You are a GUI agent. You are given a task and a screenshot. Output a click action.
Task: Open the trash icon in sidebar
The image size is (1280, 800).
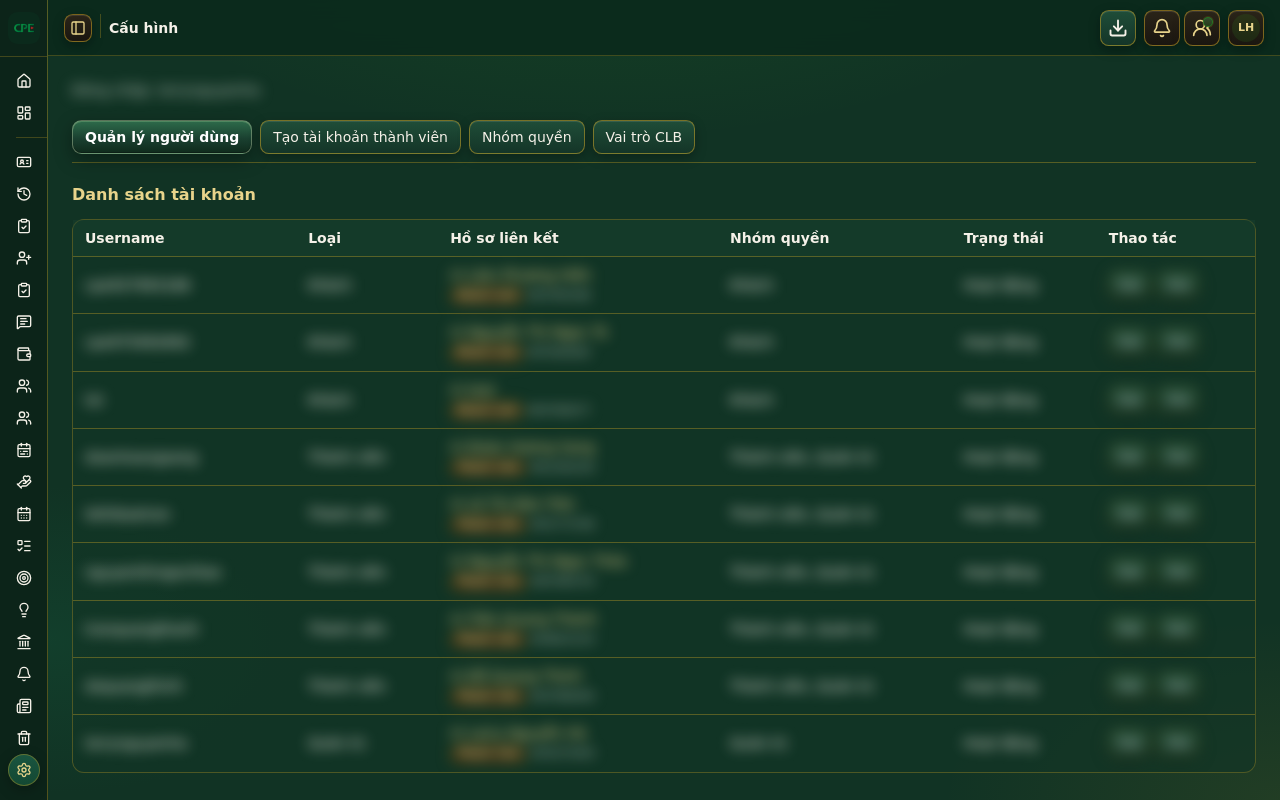click(x=24, y=738)
